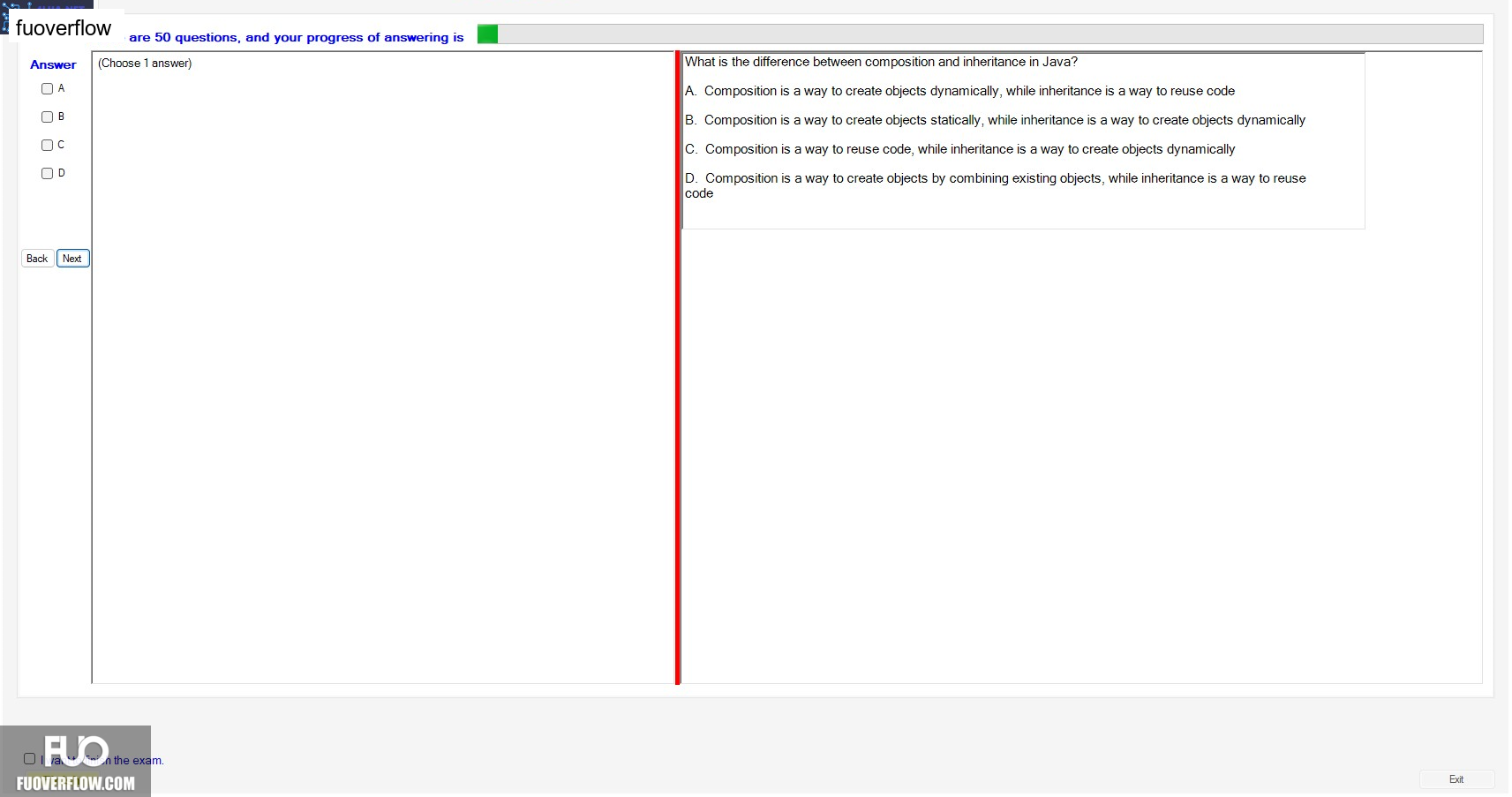This screenshot has height=797, width=1512.
Task: Click the blue 'Answer' heading
Action: coord(53,64)
